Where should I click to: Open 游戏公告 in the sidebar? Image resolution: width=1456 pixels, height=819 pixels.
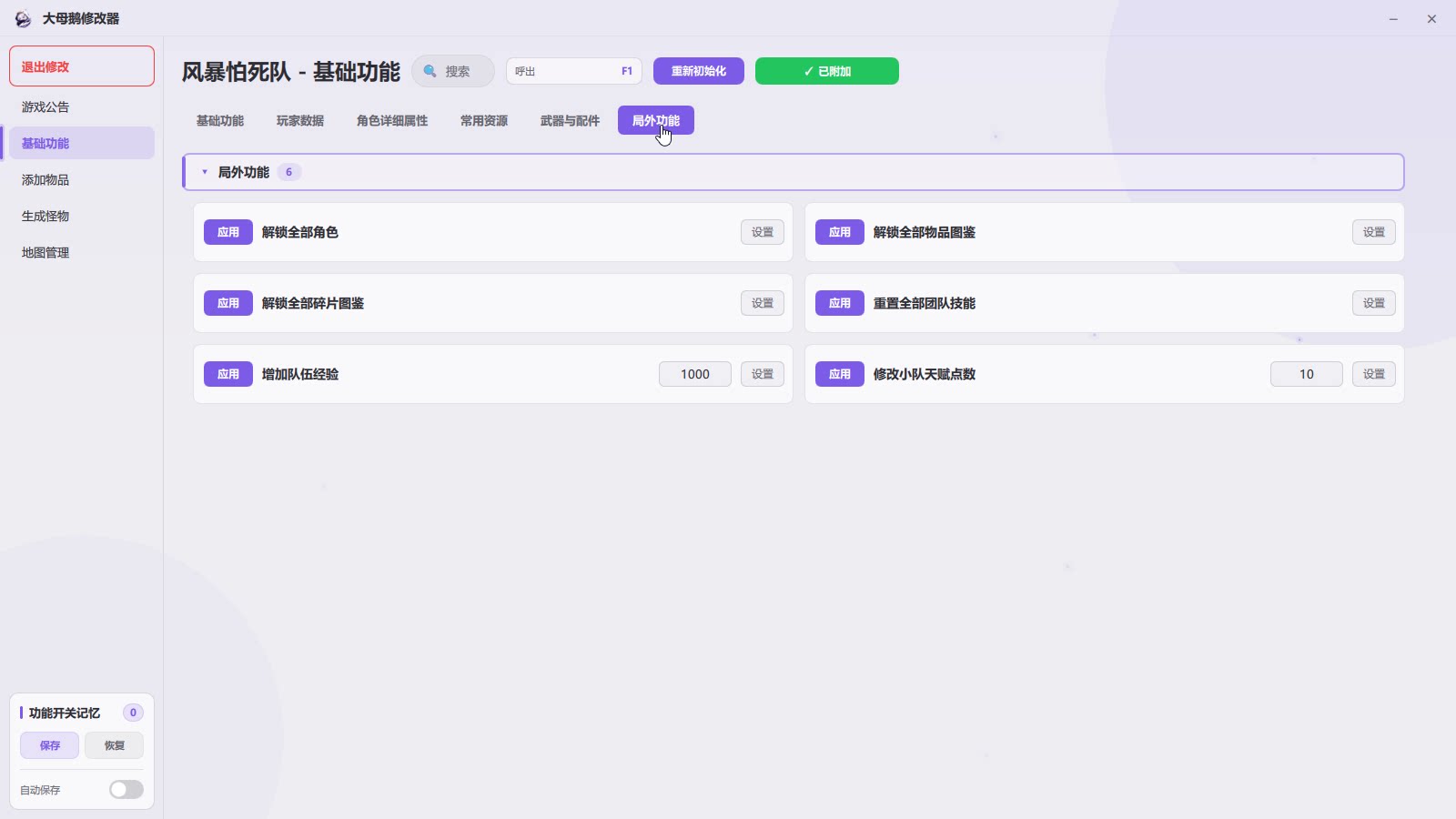82,107
